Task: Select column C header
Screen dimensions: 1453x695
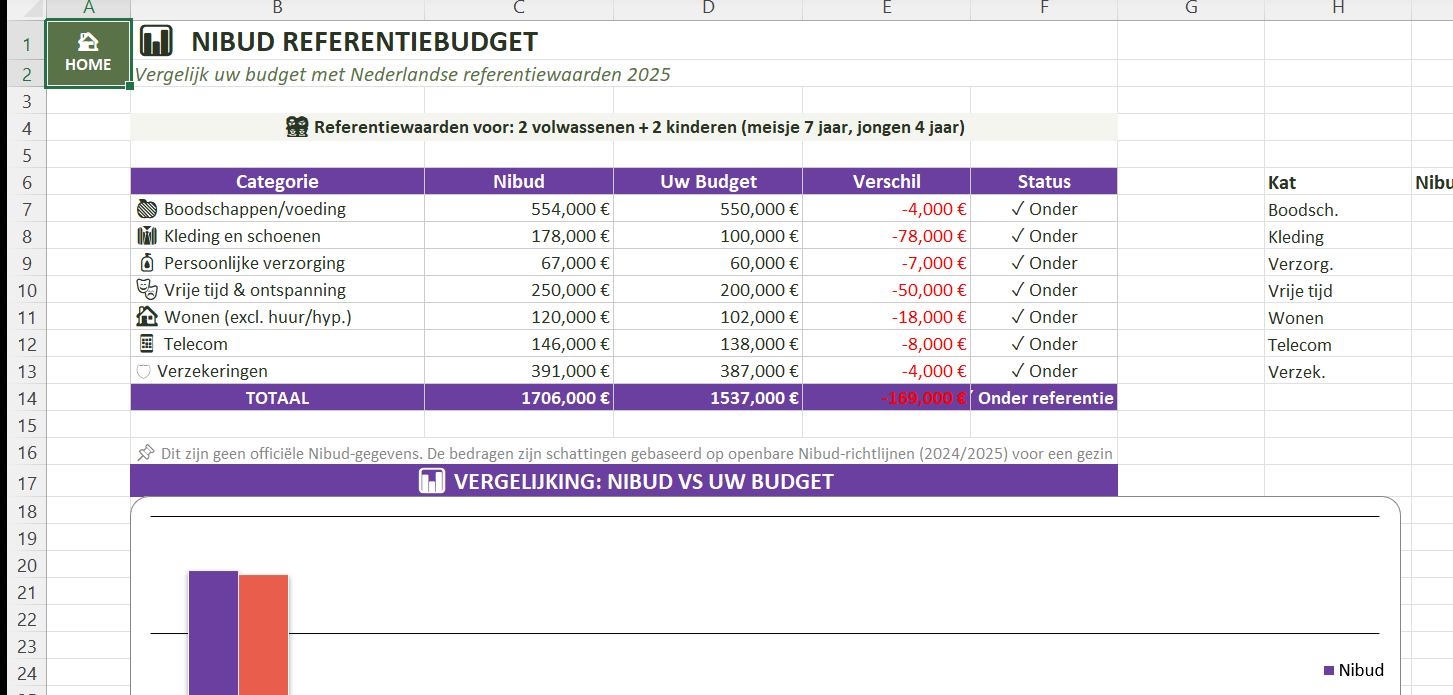Action: (518, 9)
